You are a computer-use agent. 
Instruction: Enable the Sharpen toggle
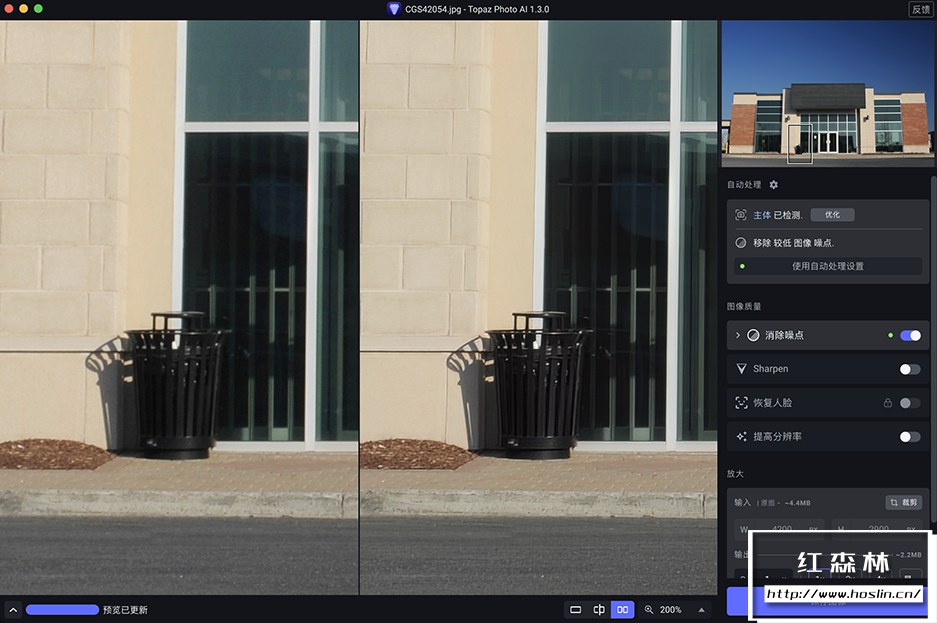coord(910,369)
